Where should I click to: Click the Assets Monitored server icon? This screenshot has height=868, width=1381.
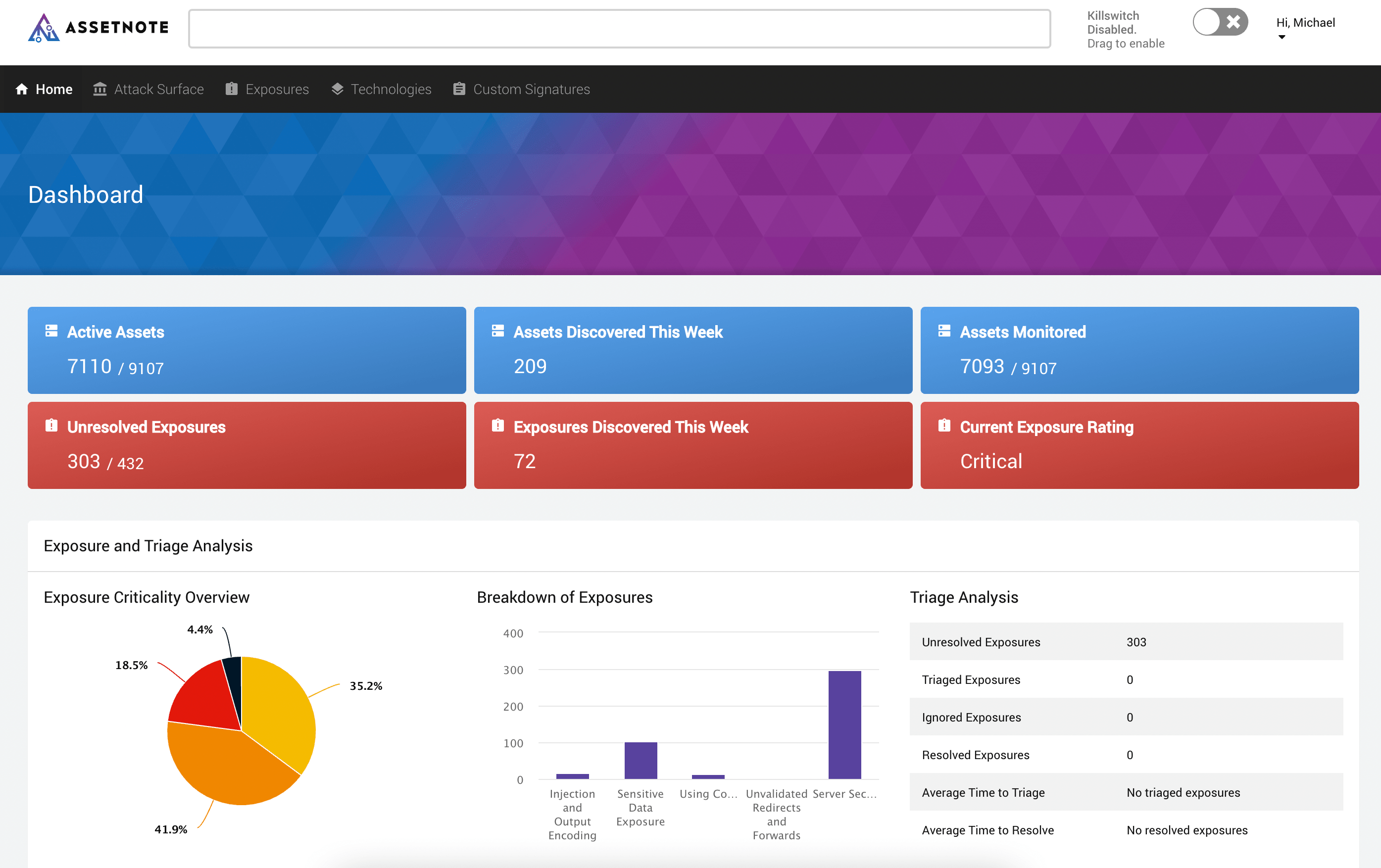pyautogui.click(x=944, y=331)
